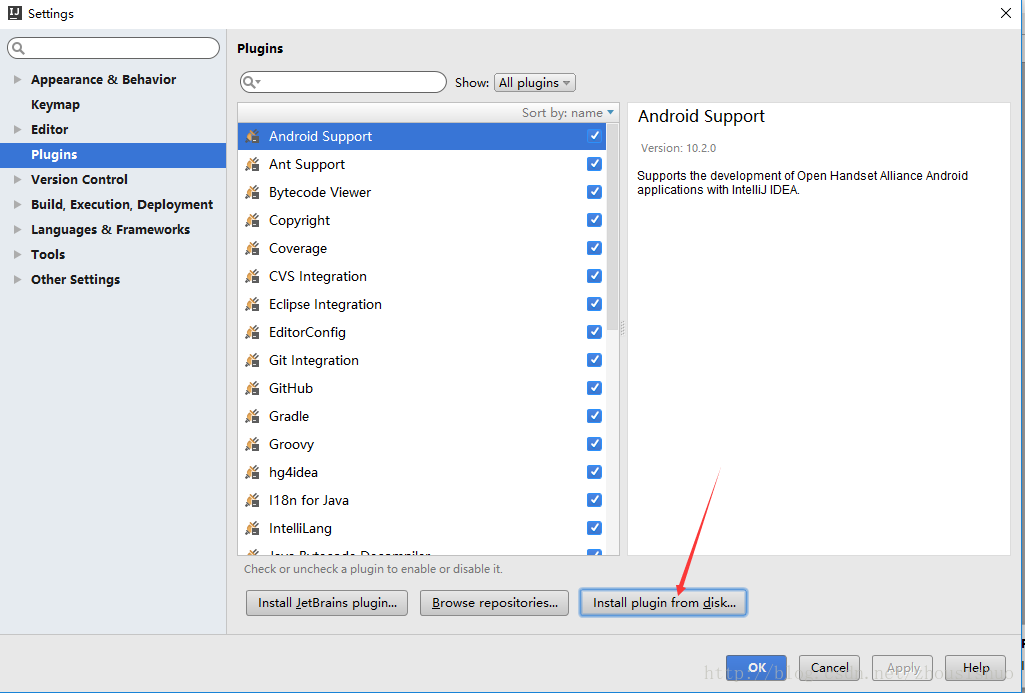Open Other Settings category
This screenshot has width=1025, height=693.
point(75,279)
